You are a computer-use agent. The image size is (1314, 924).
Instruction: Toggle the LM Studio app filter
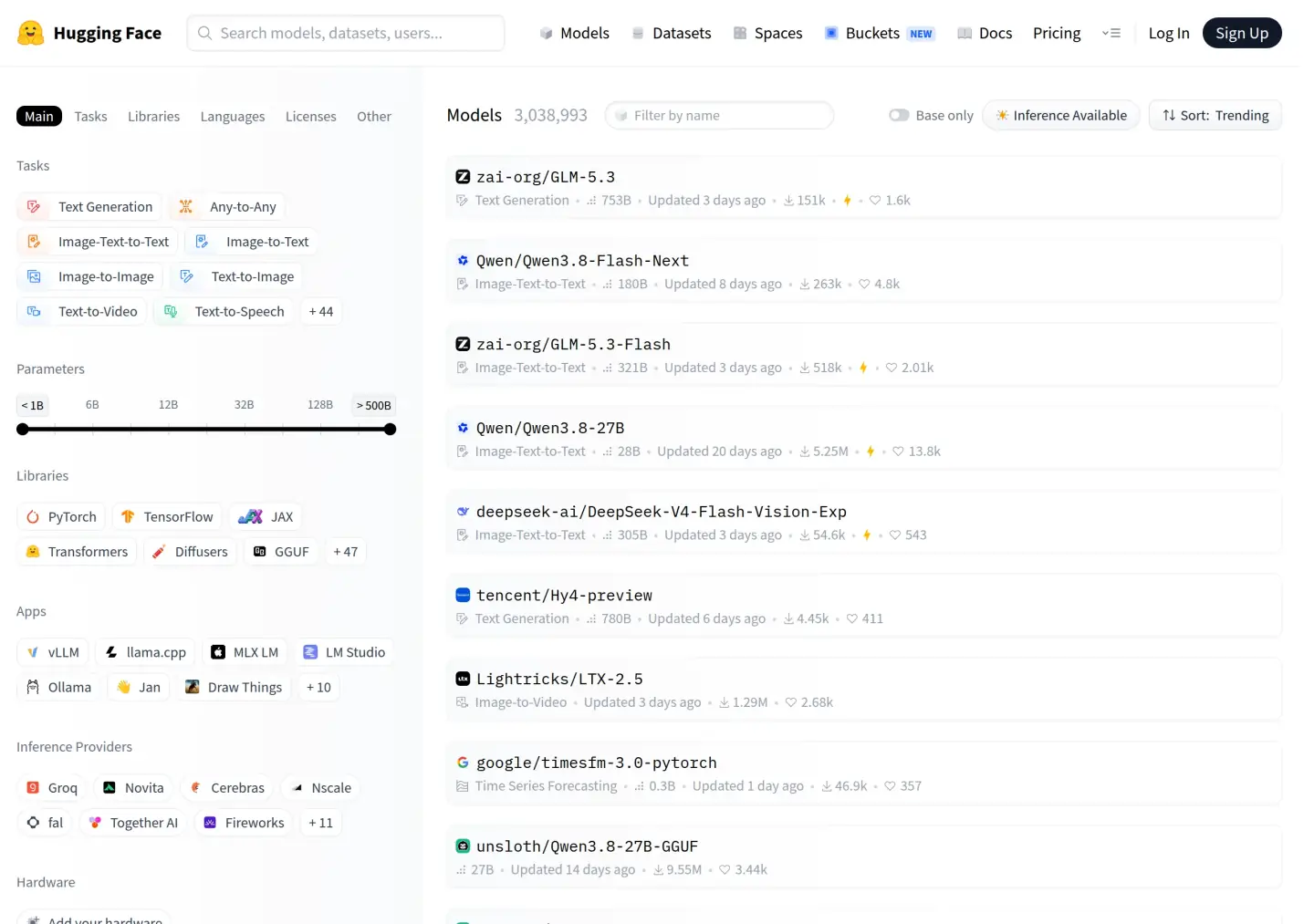[344, 652]
